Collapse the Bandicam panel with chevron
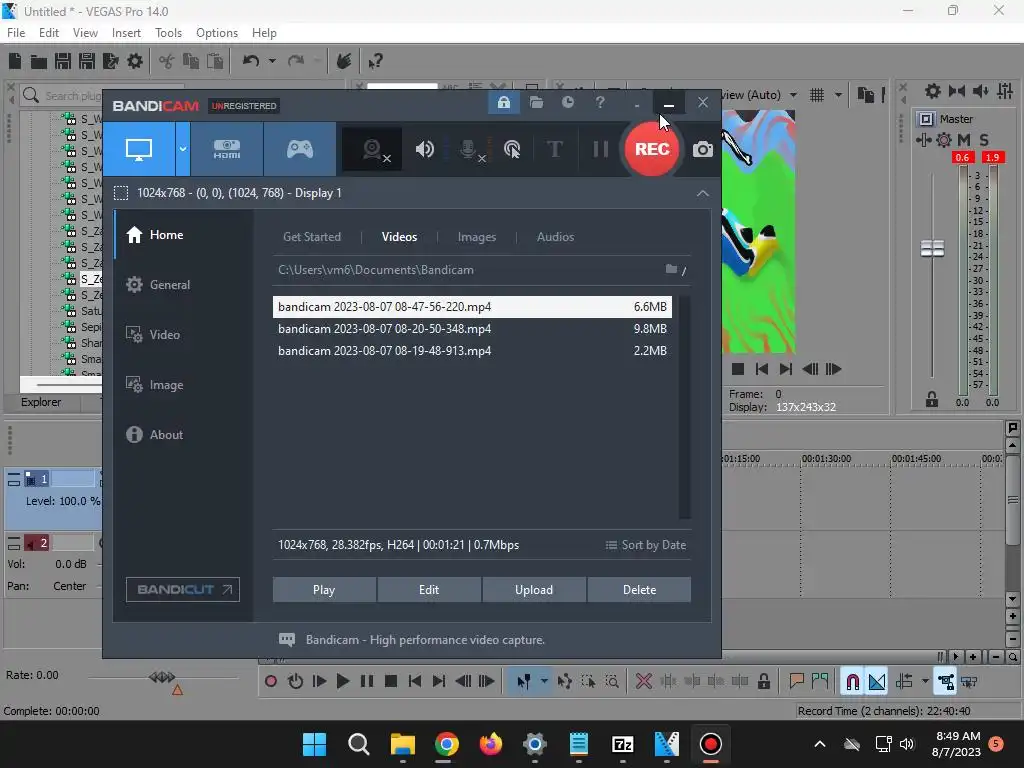1024x768 pixels. point(703,193)
